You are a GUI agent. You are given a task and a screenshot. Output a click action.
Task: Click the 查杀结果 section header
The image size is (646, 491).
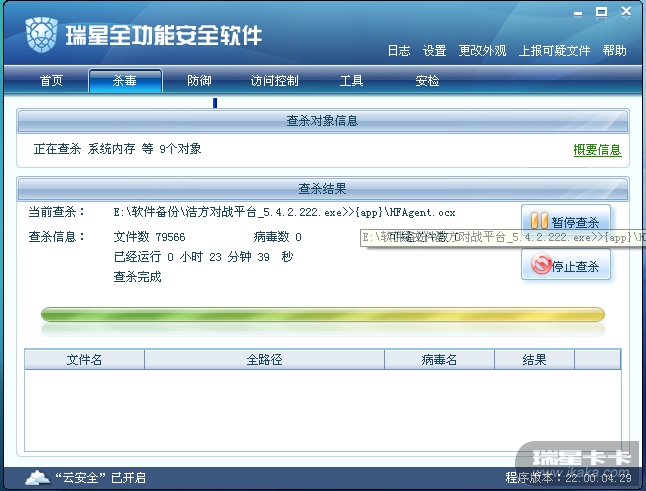(323, 189)
